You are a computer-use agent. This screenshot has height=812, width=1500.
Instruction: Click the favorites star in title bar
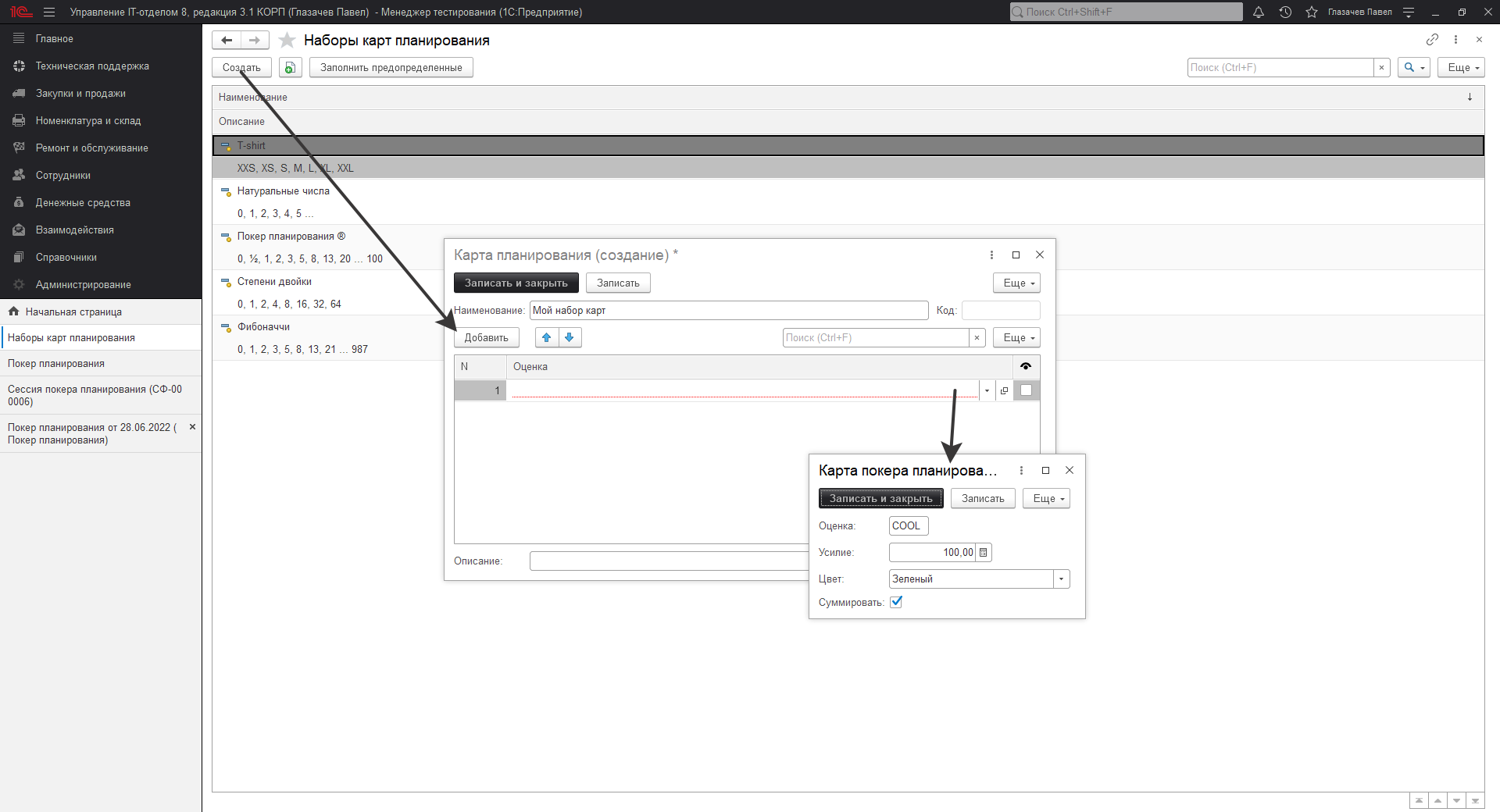pyautogui.click(x=1312, y=12)
